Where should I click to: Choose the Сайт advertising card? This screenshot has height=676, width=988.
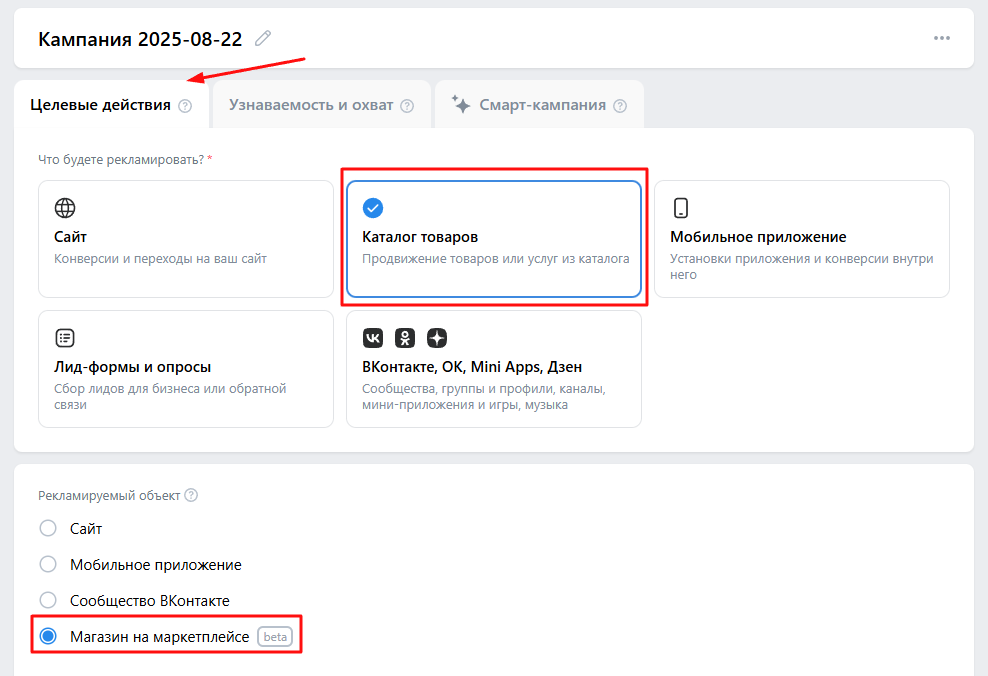[x=186, y=239]
